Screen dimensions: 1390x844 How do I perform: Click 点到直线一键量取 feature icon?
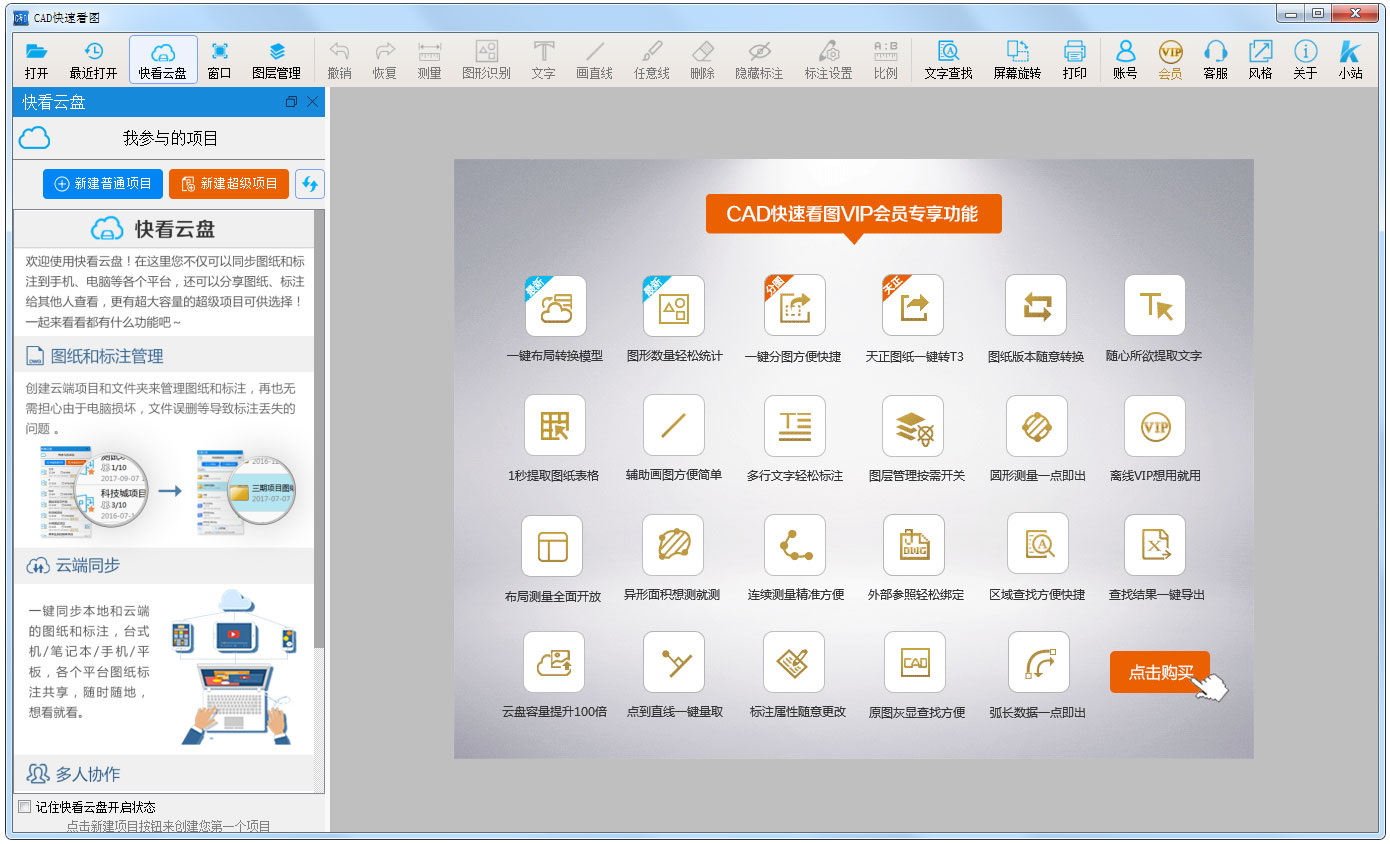(674, 662)
